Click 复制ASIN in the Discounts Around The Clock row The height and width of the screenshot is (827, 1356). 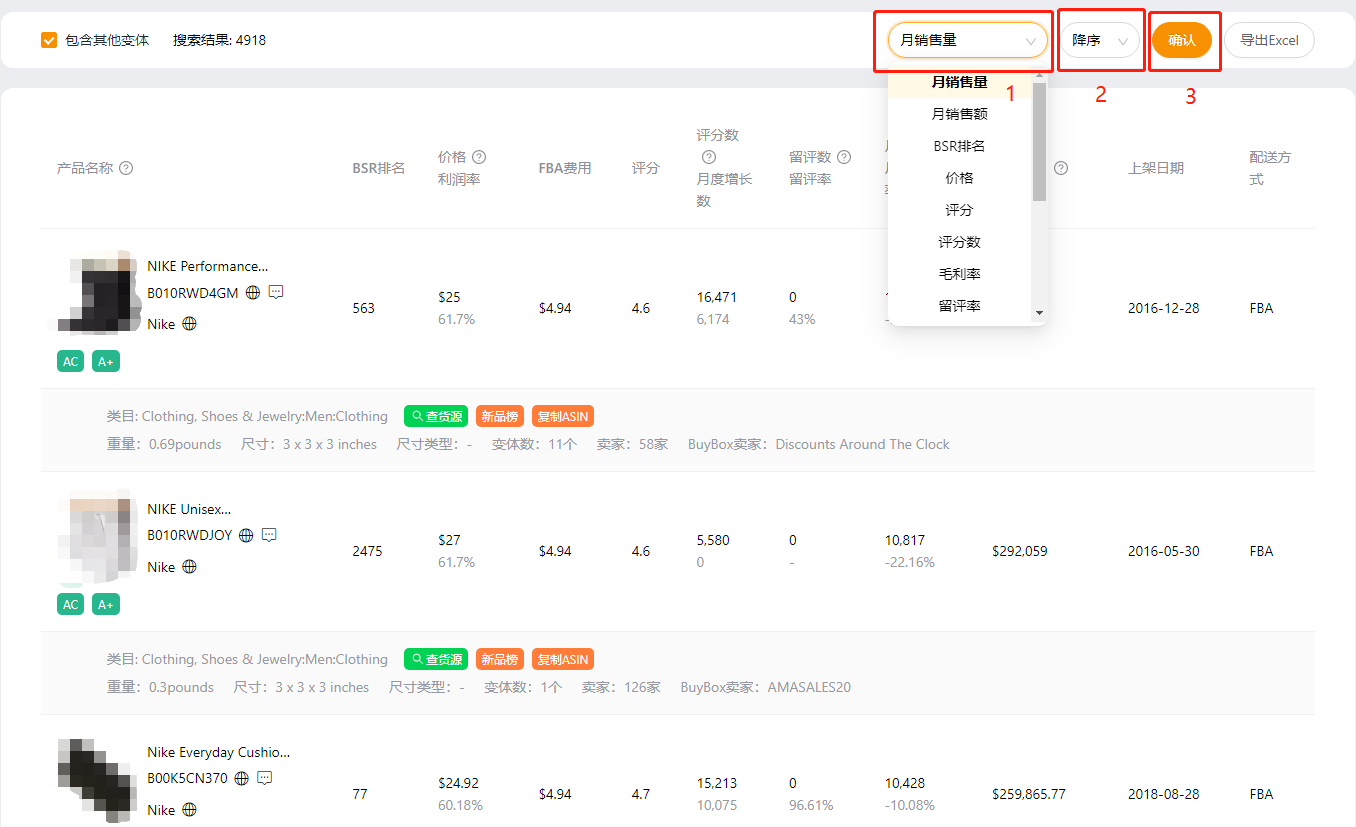point(563,416)
